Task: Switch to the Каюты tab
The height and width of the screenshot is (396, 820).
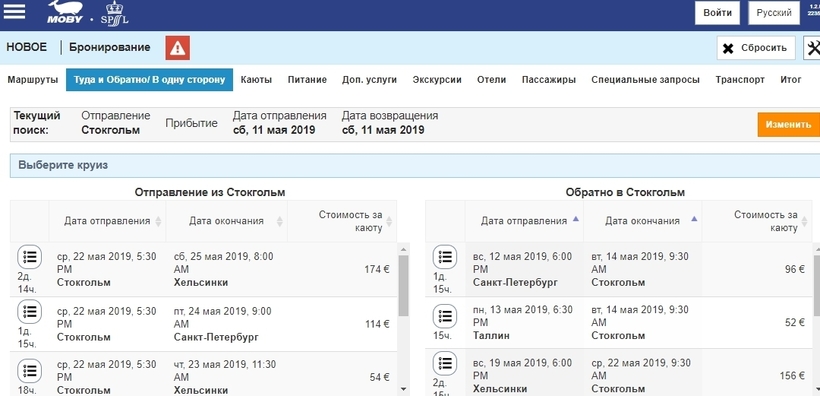Action: click(256, 80)
